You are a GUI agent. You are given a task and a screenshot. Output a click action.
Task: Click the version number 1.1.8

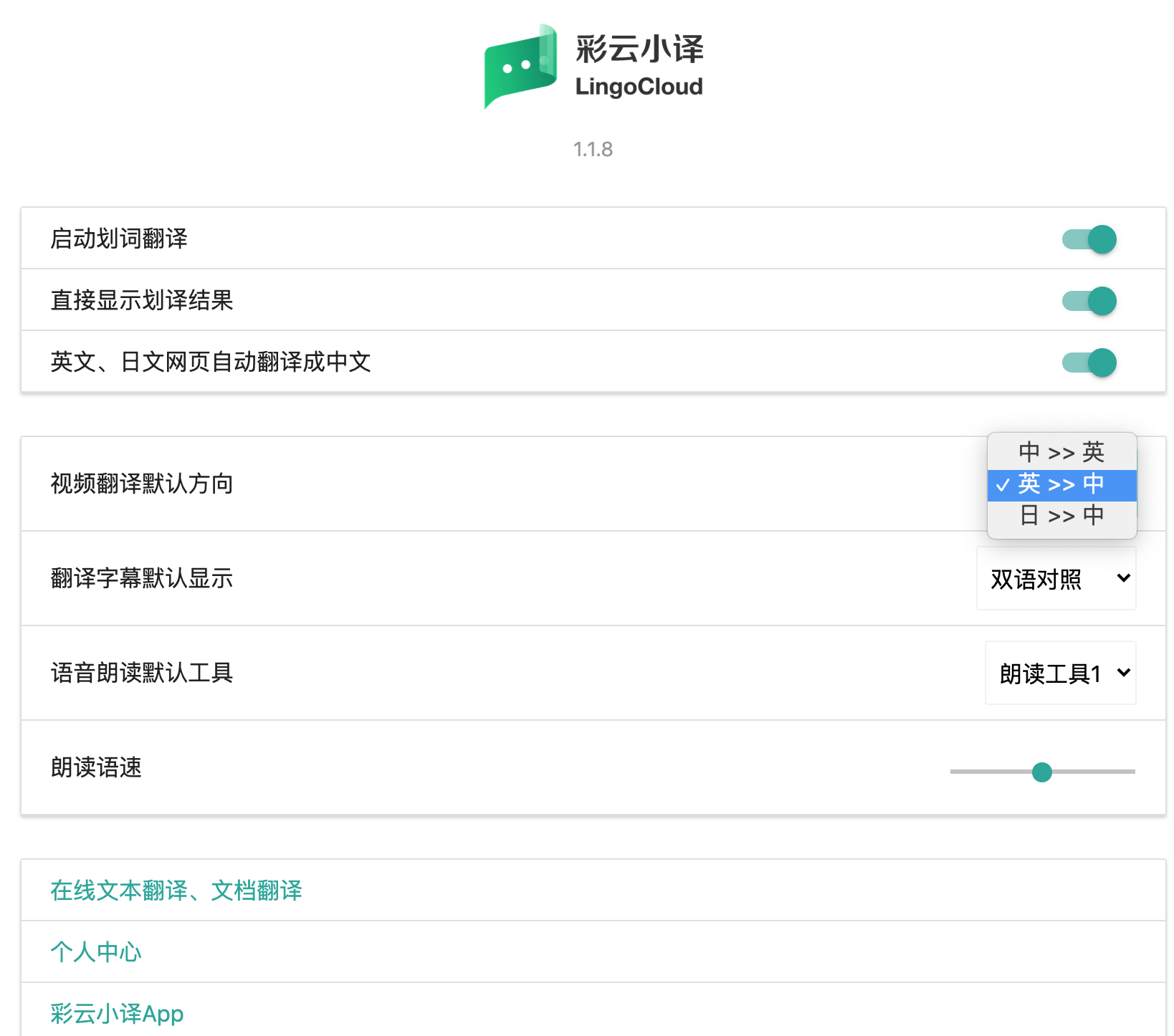click(x=593, y=150)
